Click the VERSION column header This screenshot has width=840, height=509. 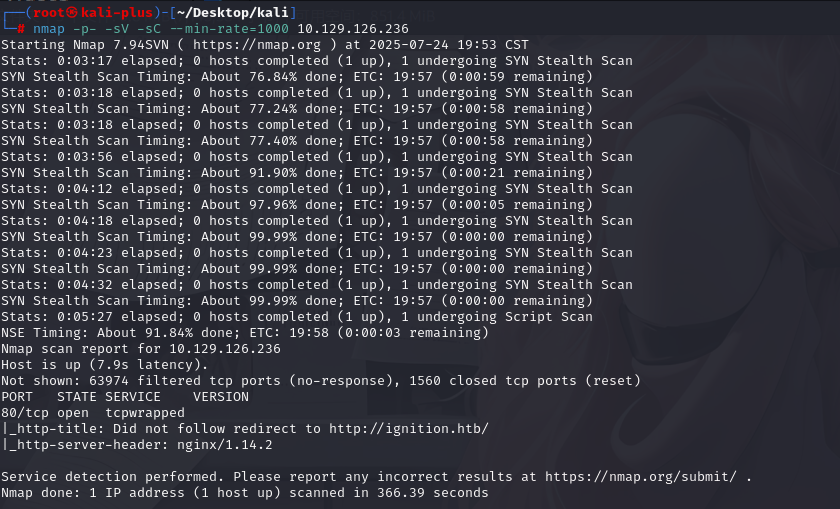pyautogui.click(x=221, y=397)
